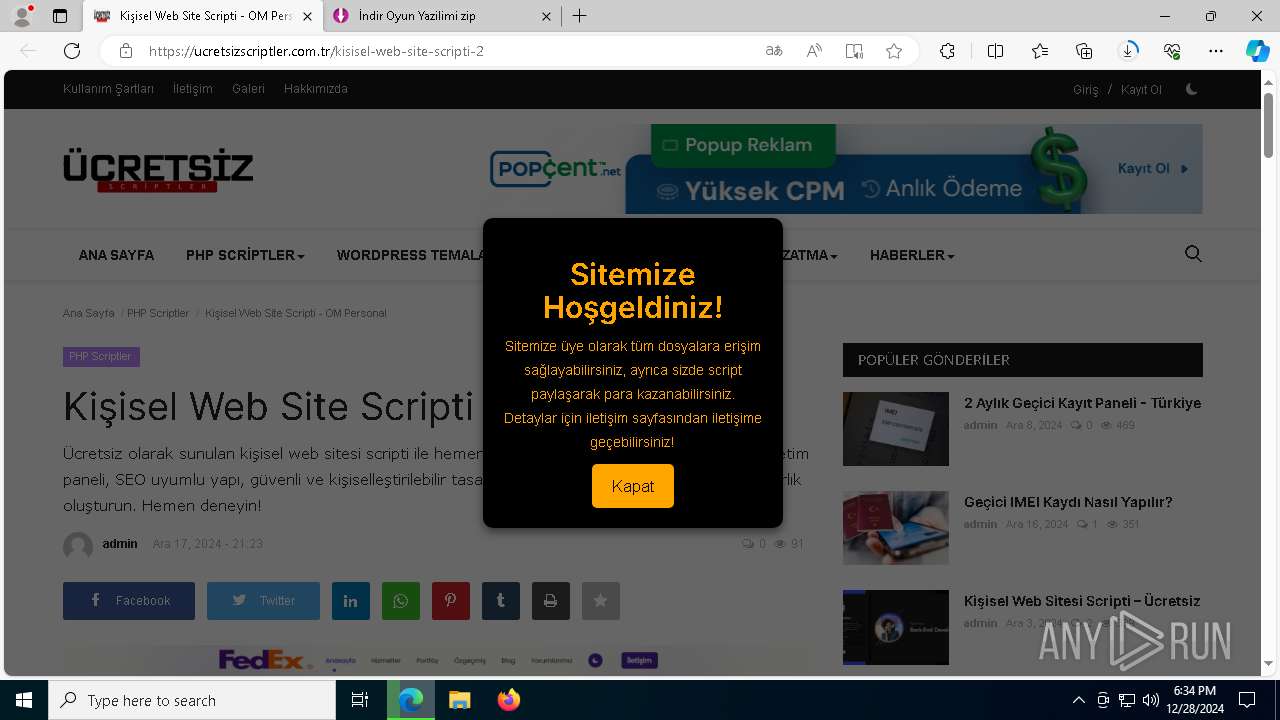Open Downloads icon in toolbar
1280x720 pixels.
[1128, 51]
